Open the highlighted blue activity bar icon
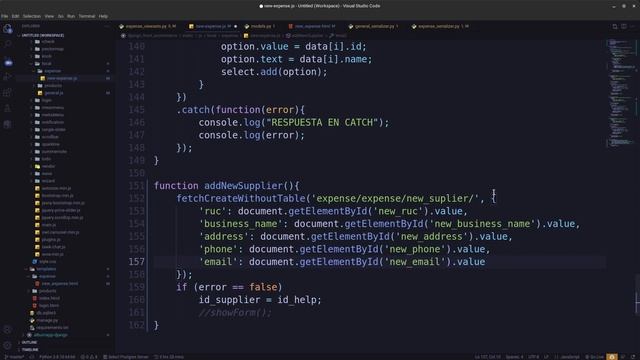 [8, 62]
